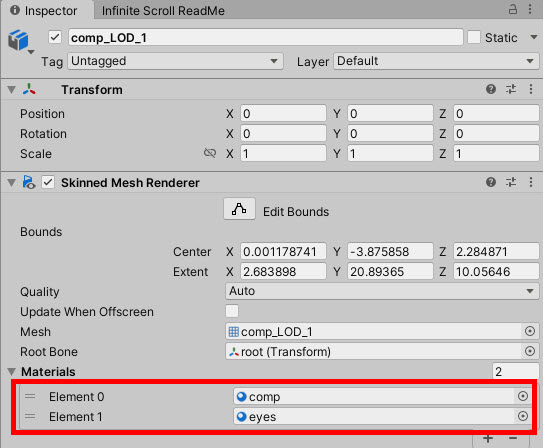Switch to the Infinite Scroll ReadMe tab

click(x=163, y=11)
